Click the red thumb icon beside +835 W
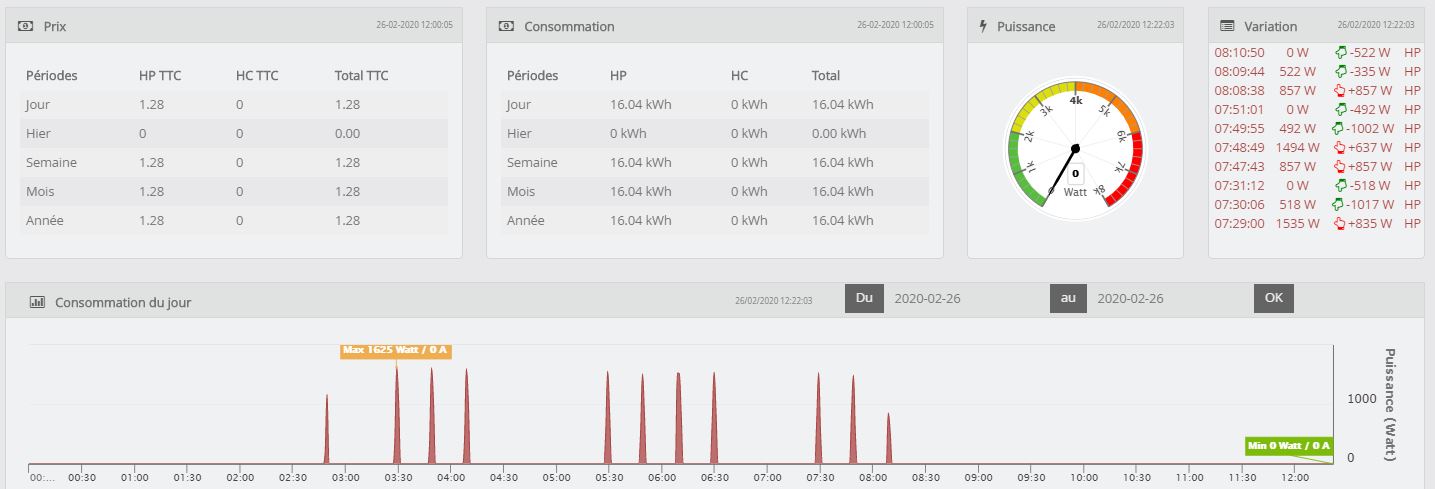This screenshot has height=489, width=1435. click(1340, 224)
